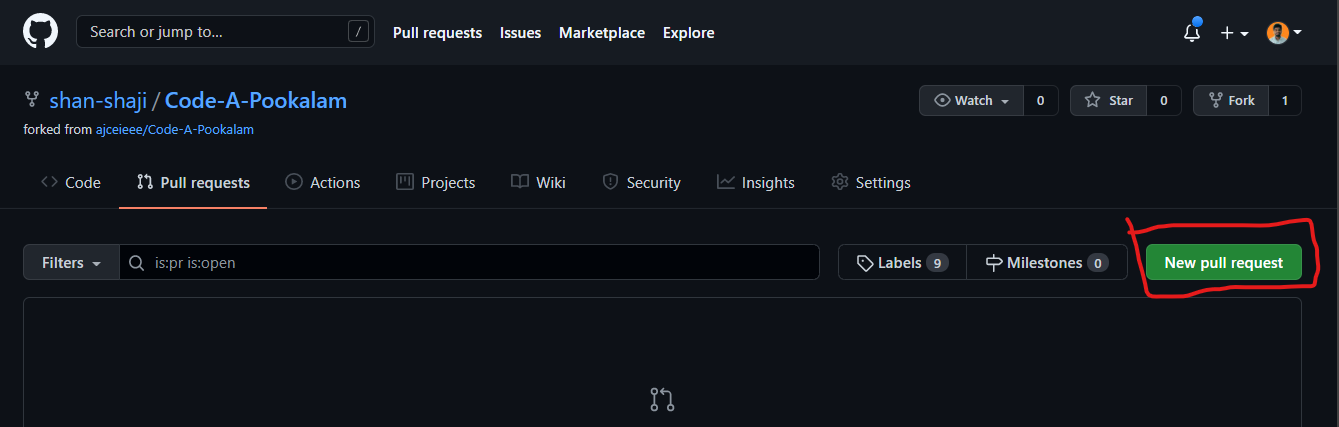Click the stargazers count 0
This screenshot has height=427, width=1339.
(x=1163, y=101)
